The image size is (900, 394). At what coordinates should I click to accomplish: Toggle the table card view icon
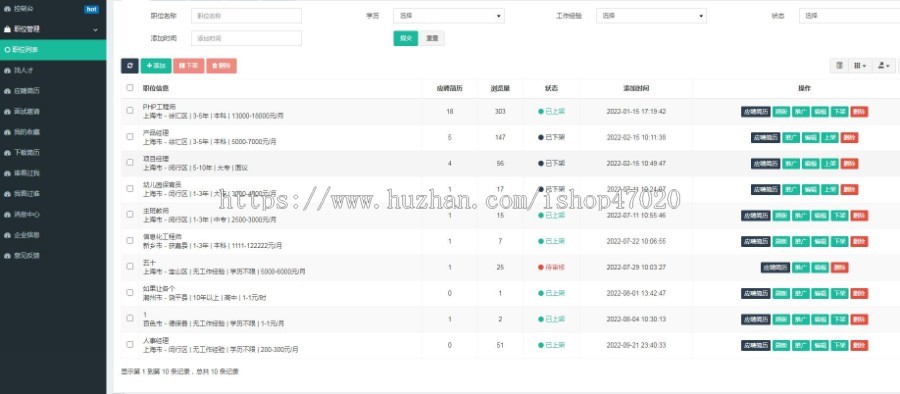(x=839, y=66)
